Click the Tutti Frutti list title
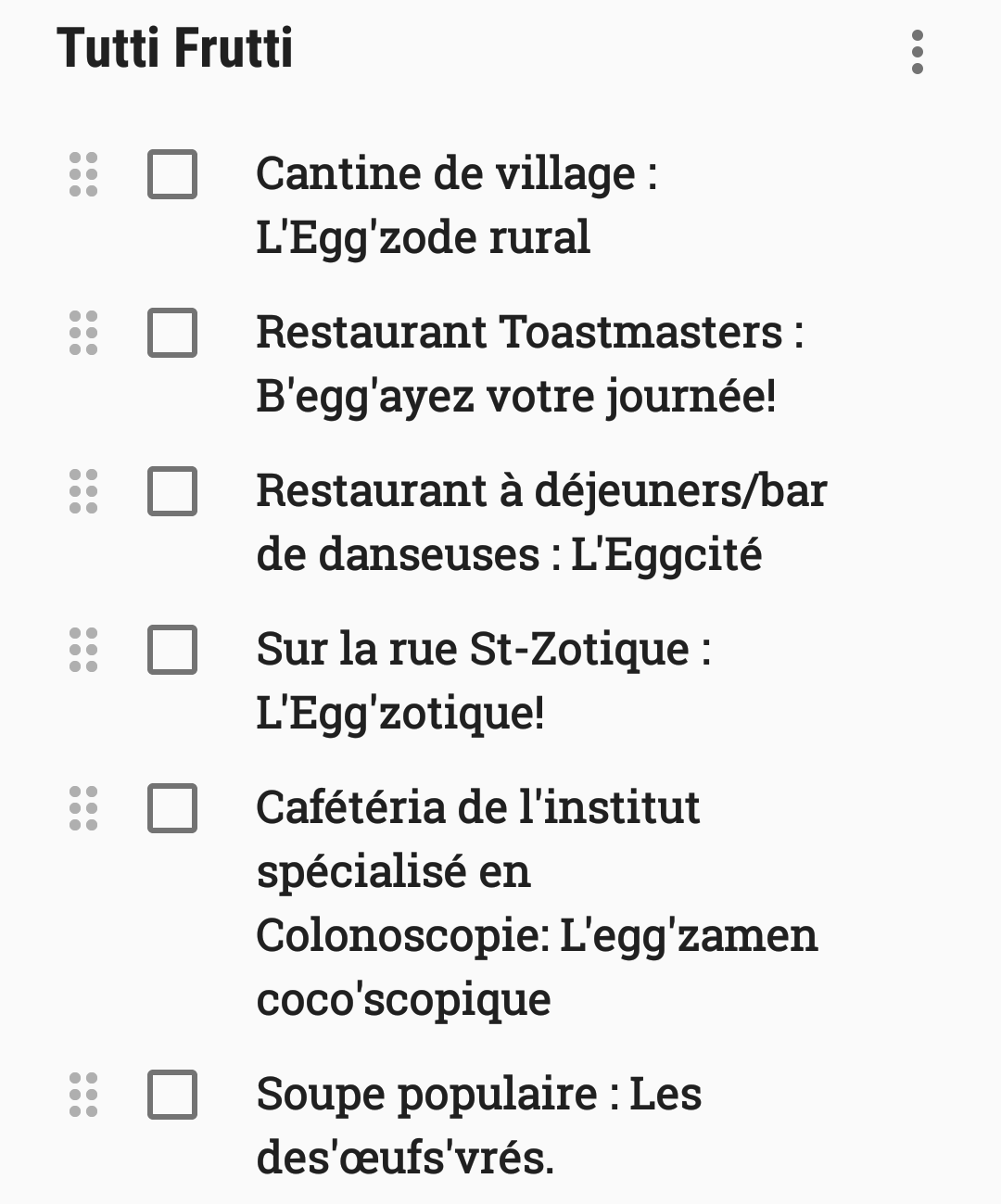1001x1204 pixels. (175, 48)
